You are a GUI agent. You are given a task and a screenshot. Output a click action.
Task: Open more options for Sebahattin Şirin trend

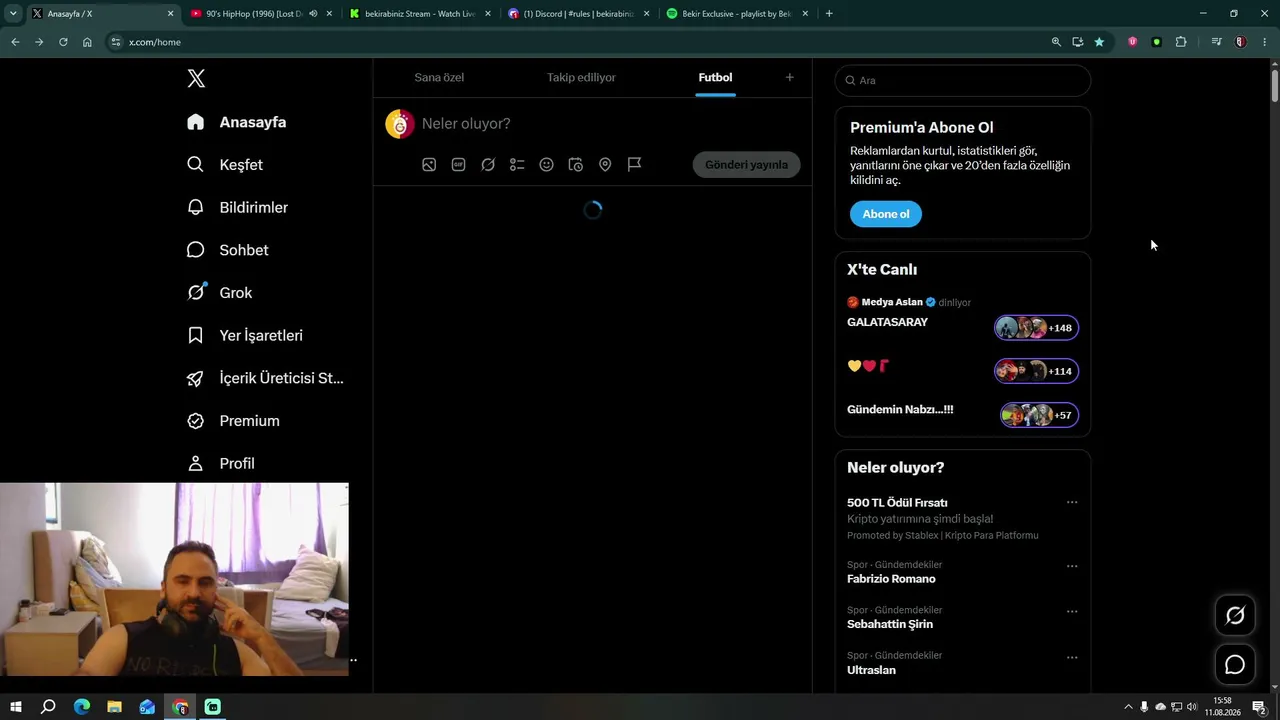[1072, 611]
